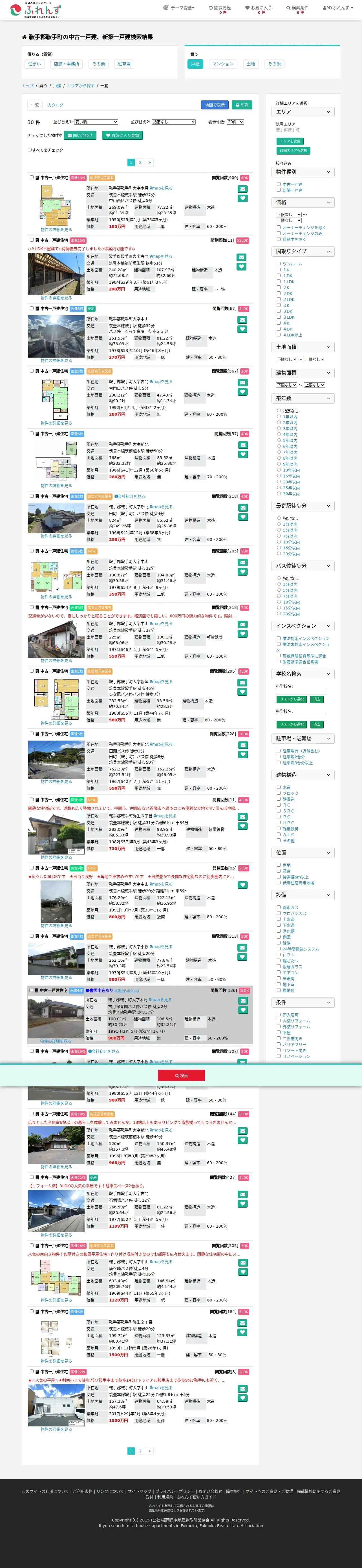362x1568 pixels.
Task: Click heart icon for the 185万円 listing
Action: tap(242, 199)
